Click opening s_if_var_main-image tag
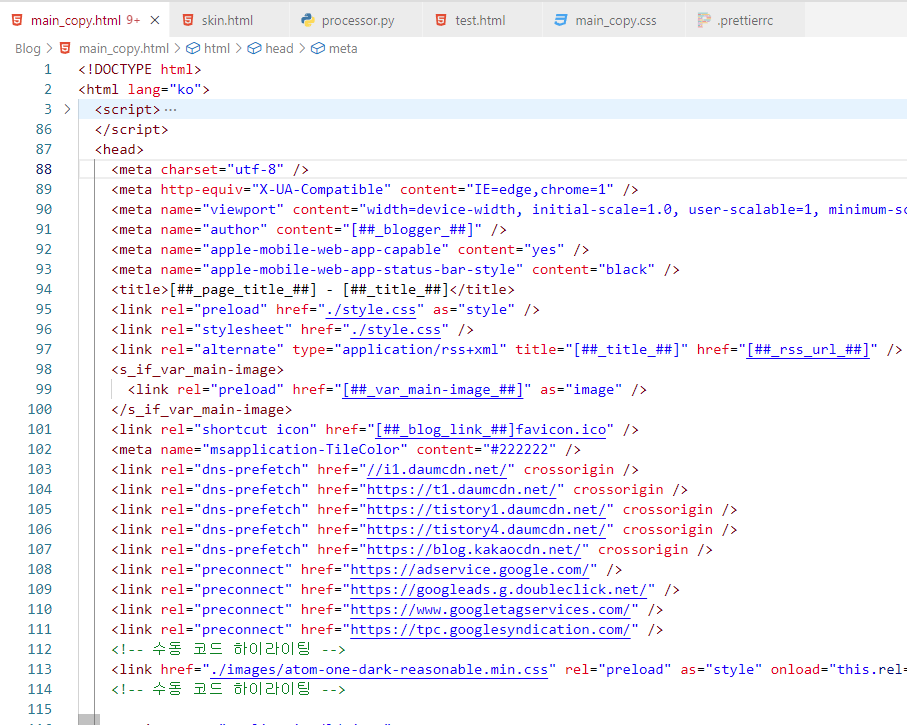Image resolution: width=907 pixels, height=725 pixels. [x=197, y=369]
